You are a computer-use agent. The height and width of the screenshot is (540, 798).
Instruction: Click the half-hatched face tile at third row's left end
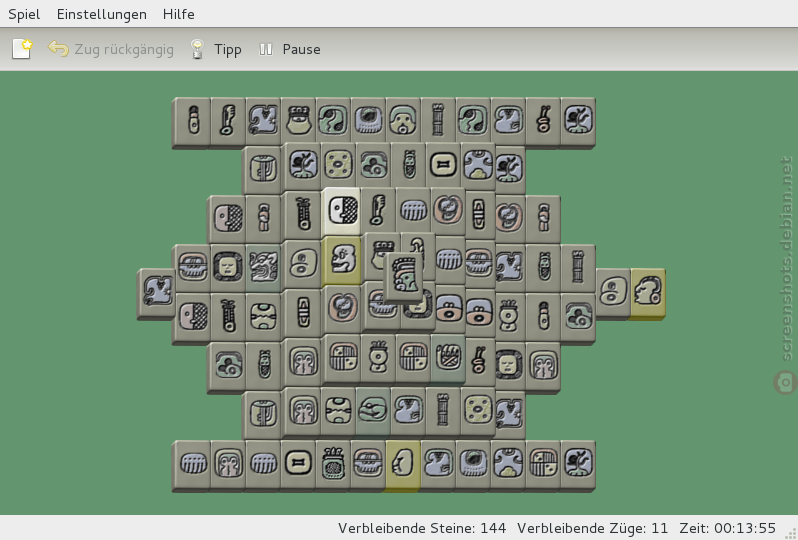(227, 219)
